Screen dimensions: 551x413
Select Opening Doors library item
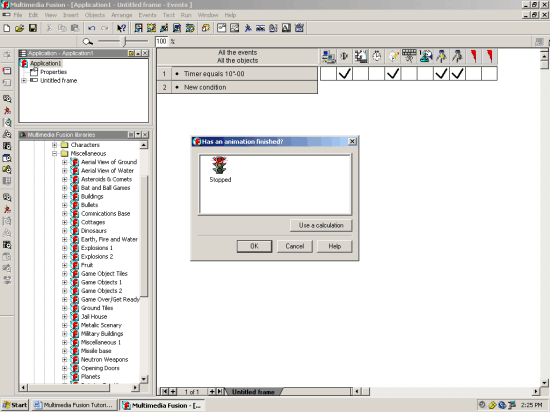point(100,368)
